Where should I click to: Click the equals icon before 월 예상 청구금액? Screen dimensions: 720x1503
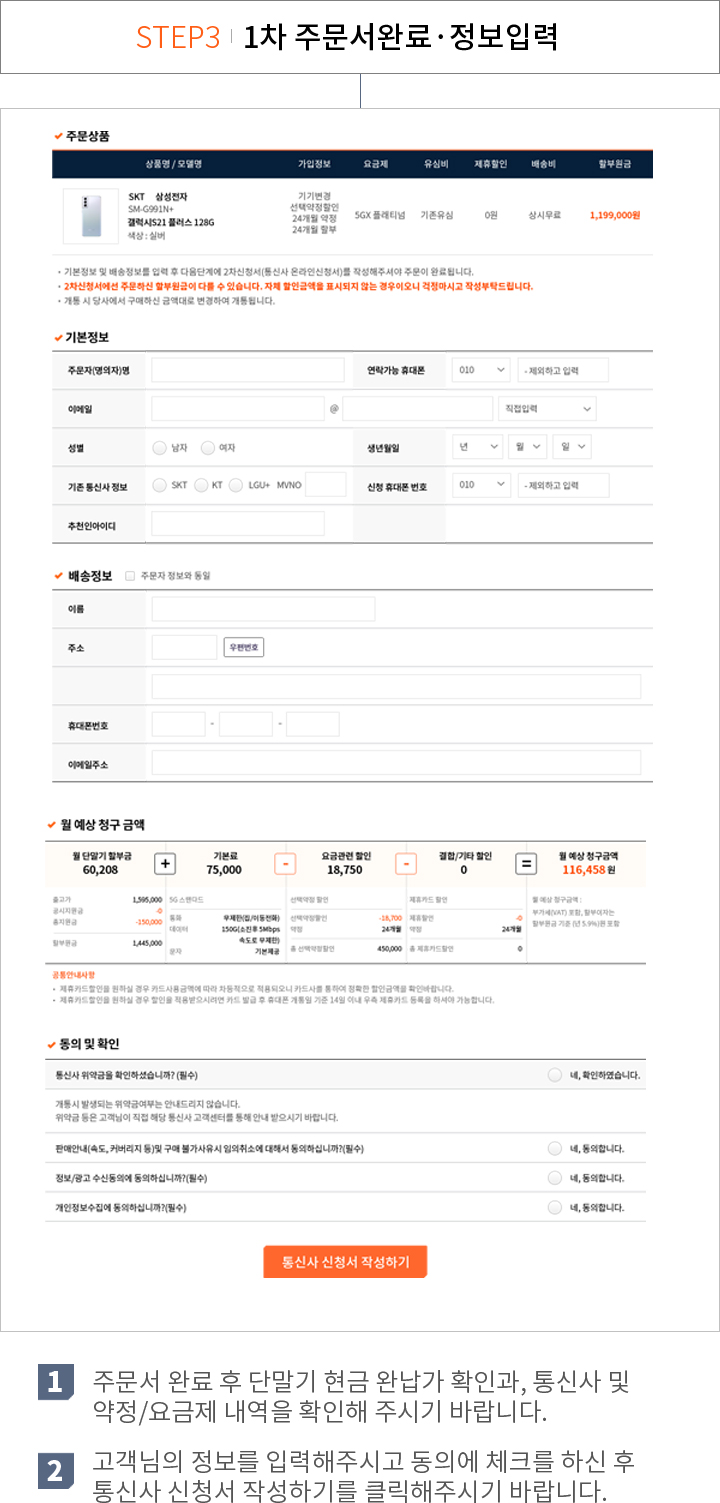click(x=526, y=864)
